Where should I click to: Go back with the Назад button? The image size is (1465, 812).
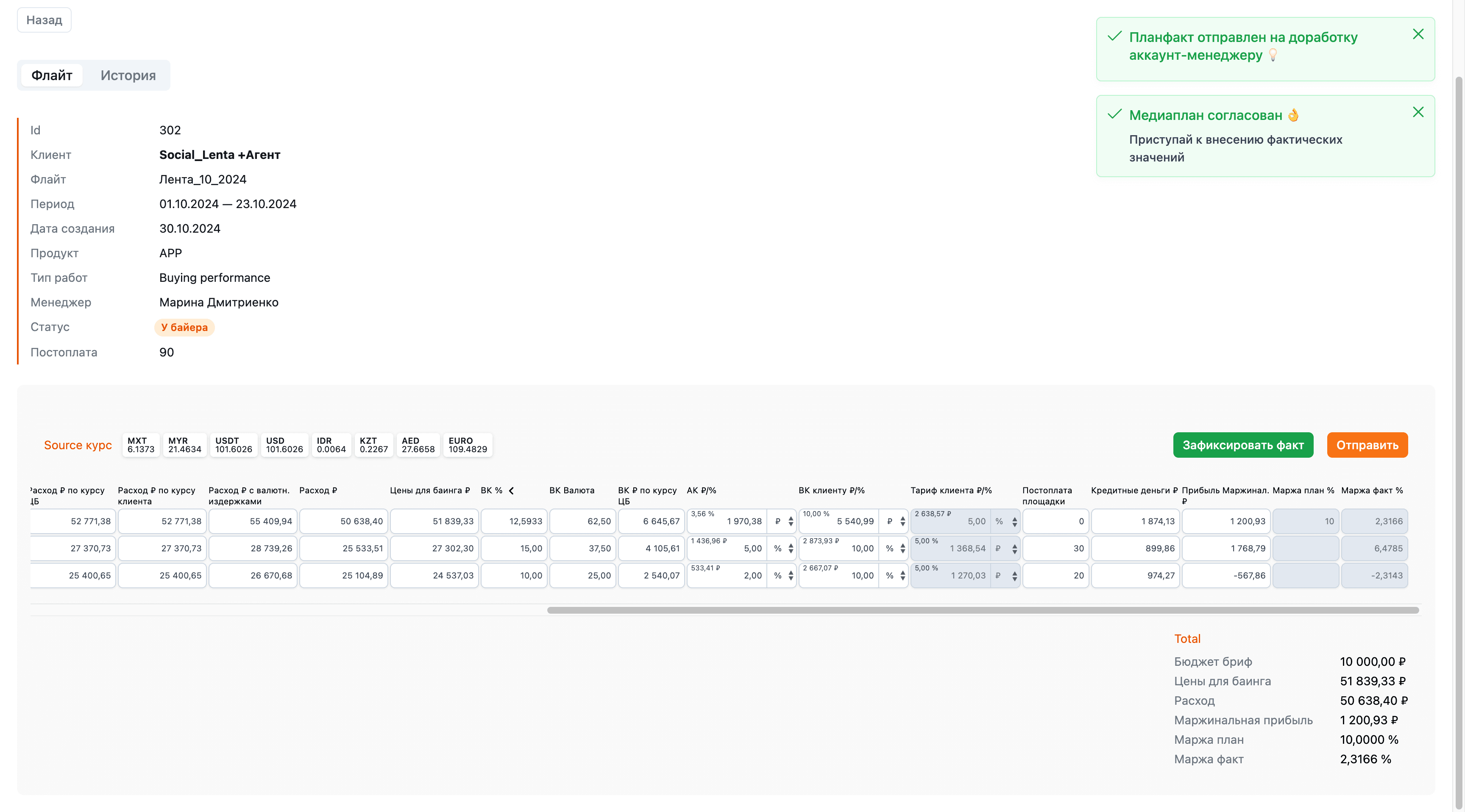click(44, 20)
